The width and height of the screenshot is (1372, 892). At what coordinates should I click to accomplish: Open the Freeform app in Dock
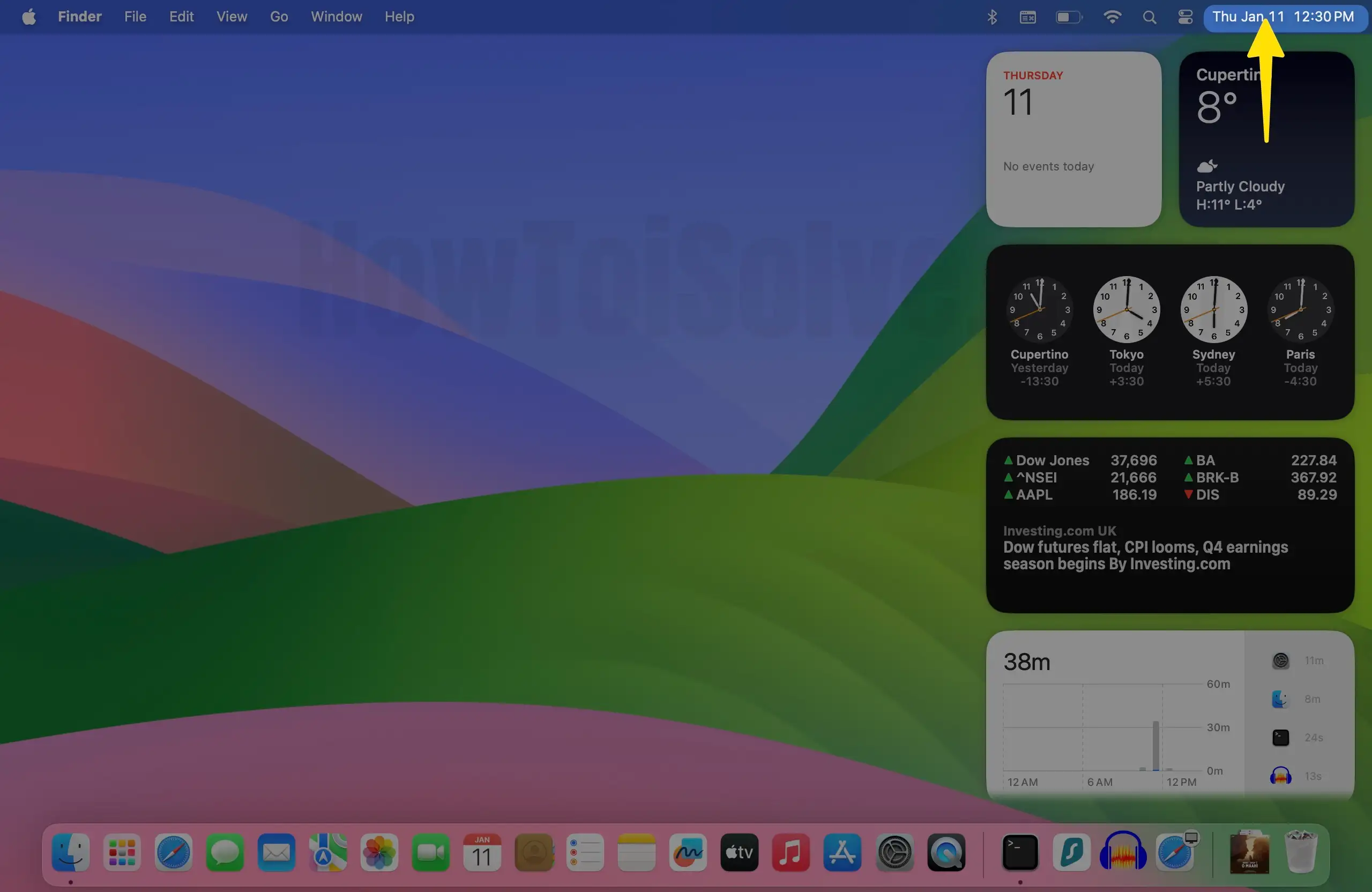pos(688,852)
